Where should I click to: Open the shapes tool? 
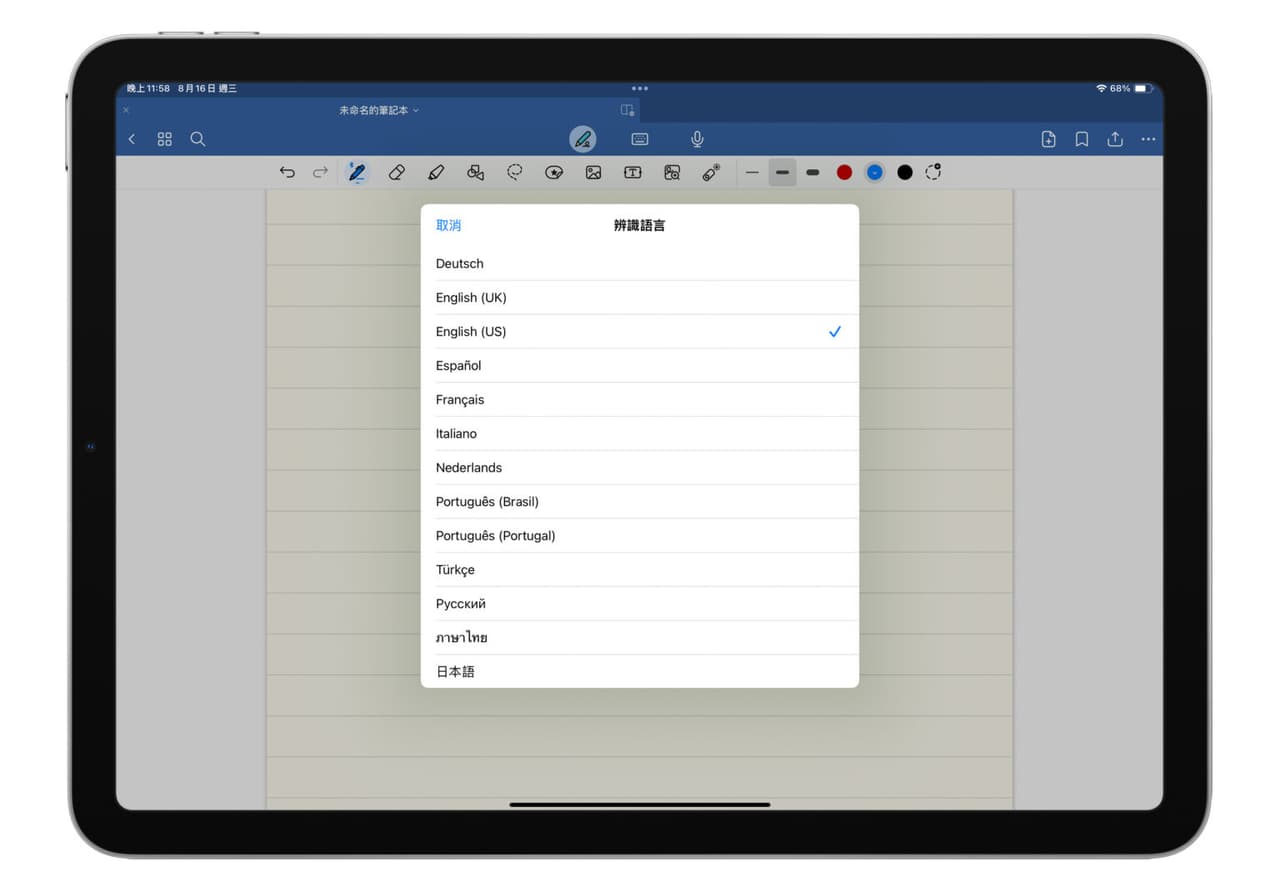475,172
